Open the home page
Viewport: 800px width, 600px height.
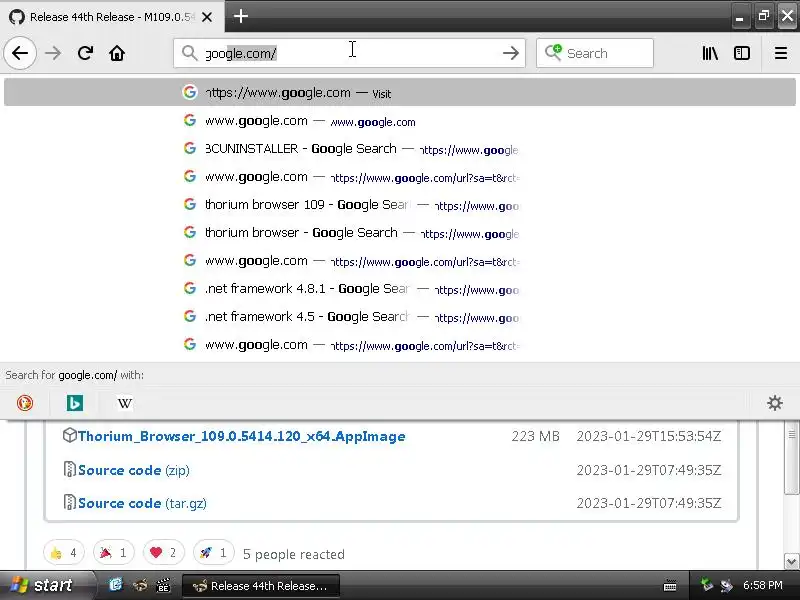117,53
